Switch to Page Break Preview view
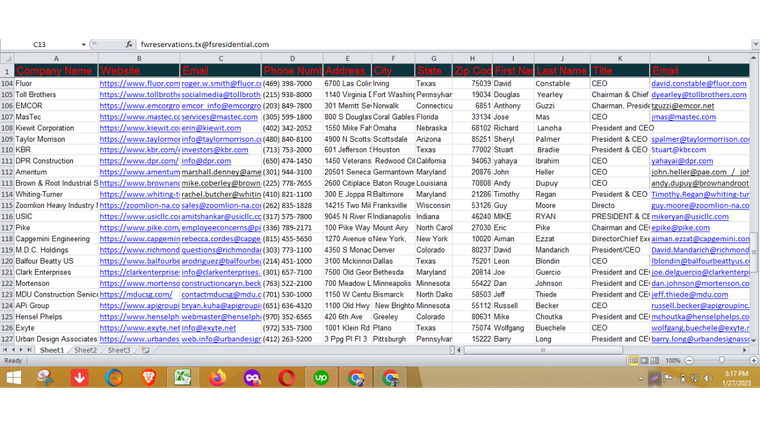Screen dimensions: 760x427 click(x=655, y=360)
